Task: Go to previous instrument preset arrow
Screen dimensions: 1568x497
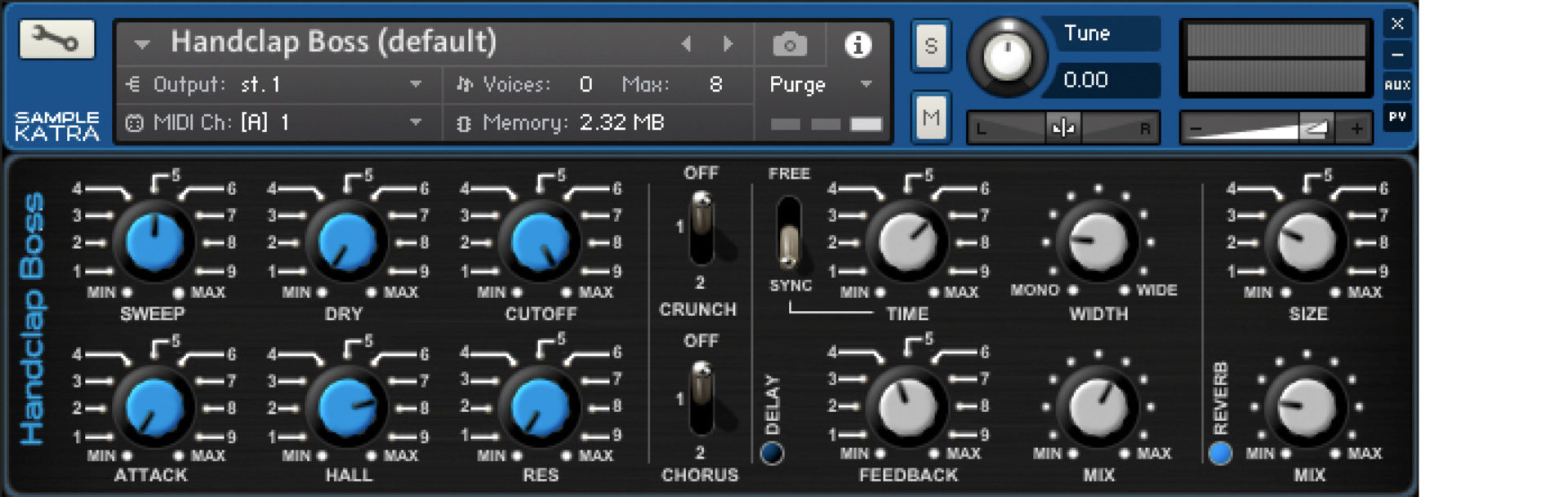Action: coord(686,44)
